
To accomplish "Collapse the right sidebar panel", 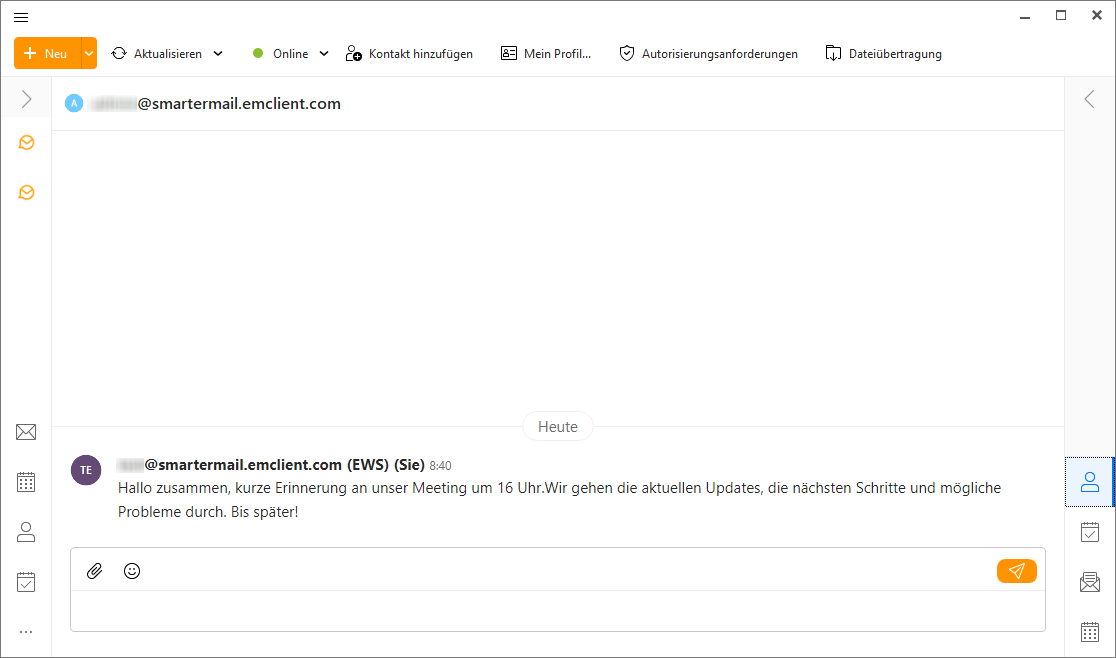I will (1090, 99).
